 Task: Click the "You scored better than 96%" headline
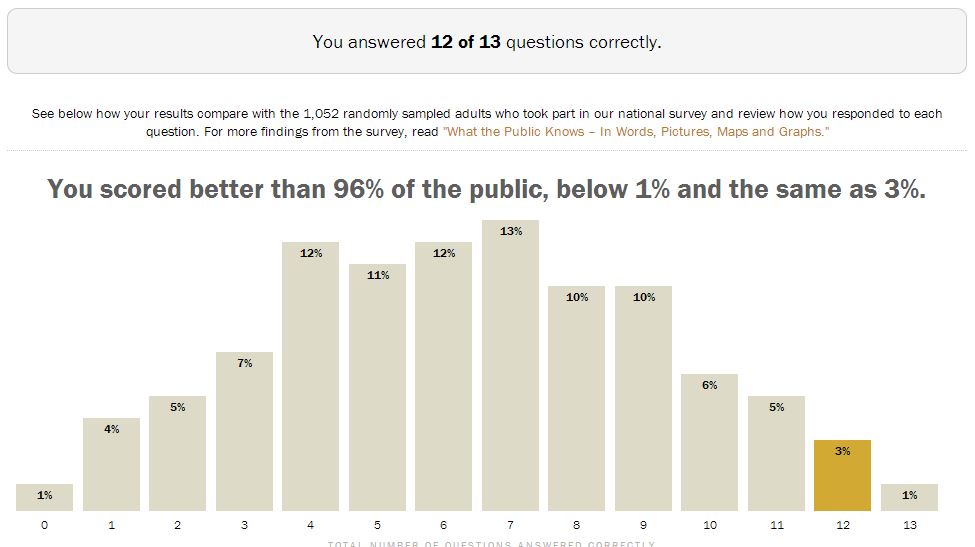click(x=487, y=189)
